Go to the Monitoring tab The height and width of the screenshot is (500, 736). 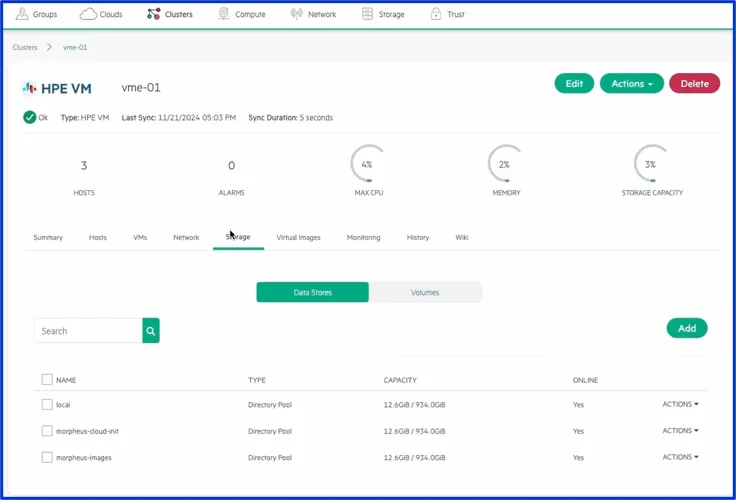click(363, 238)
